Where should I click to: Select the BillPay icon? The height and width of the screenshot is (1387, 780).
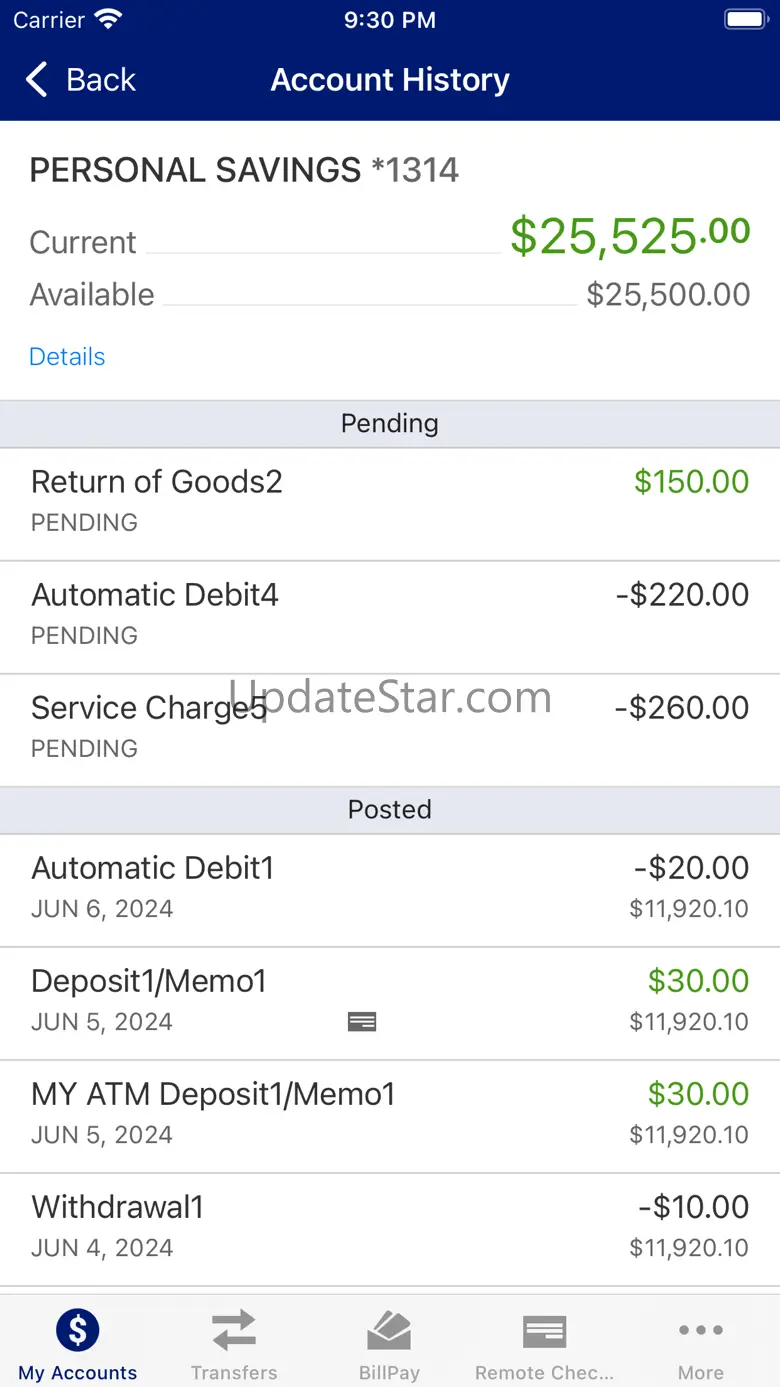[x=389, y=1331]
